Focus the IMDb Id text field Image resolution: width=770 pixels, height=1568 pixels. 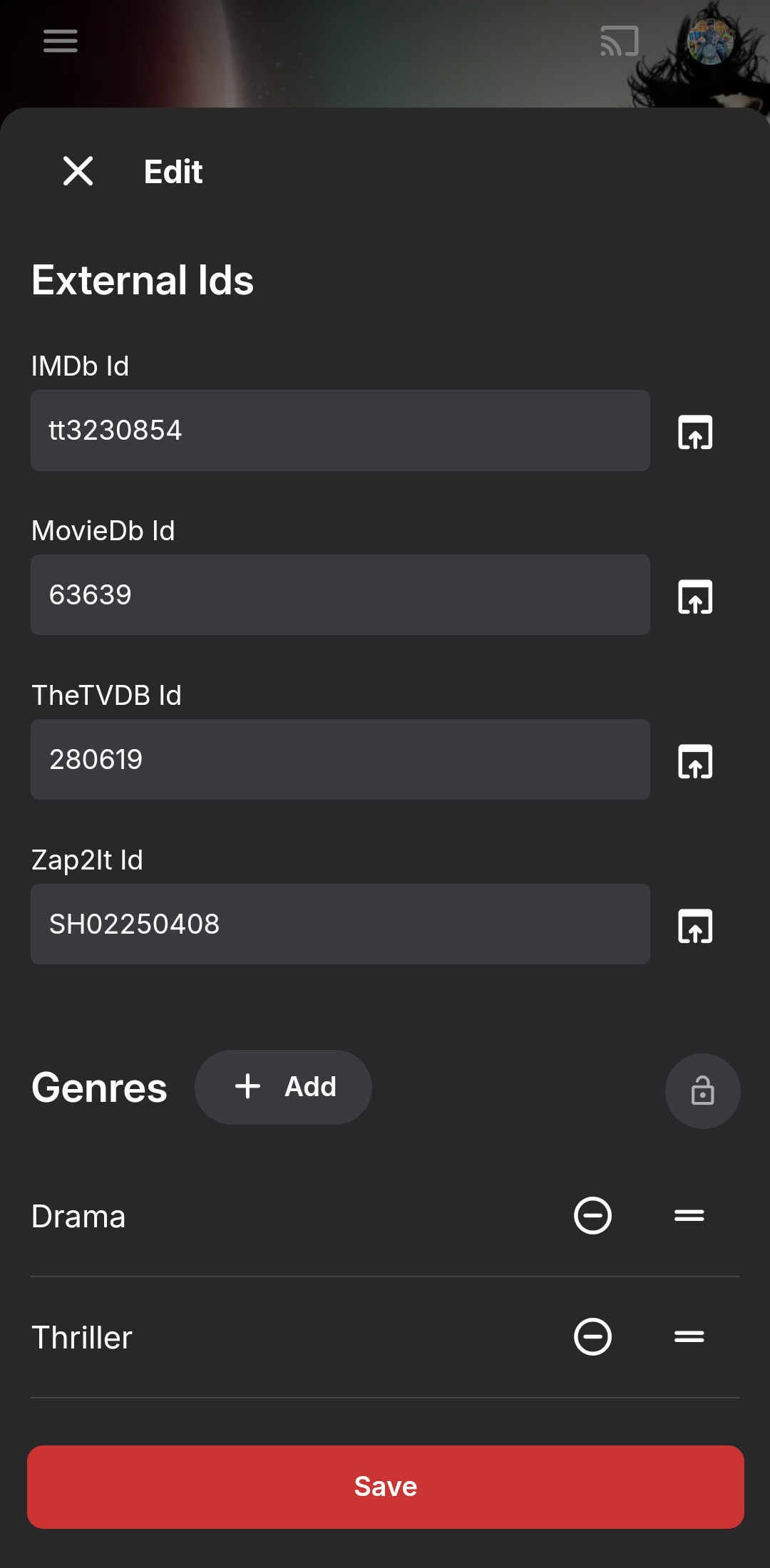(x=340, y=430)
